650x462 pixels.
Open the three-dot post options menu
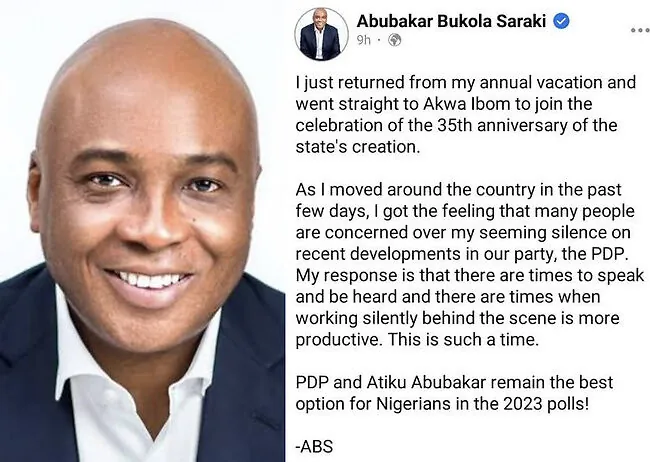pyautogui.click(x=640, y=30)
